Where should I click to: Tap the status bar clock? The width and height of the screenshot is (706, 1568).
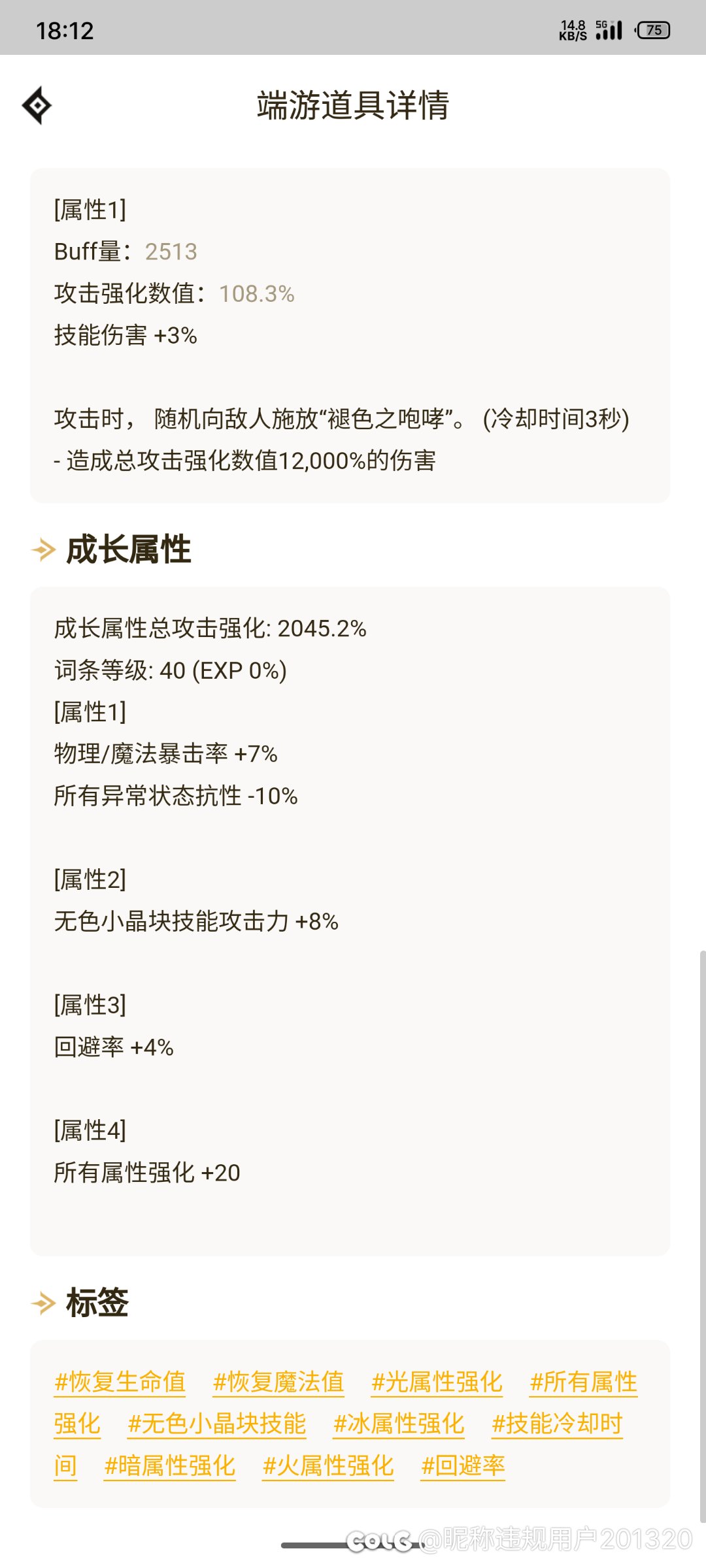click(x=65, y=30)
